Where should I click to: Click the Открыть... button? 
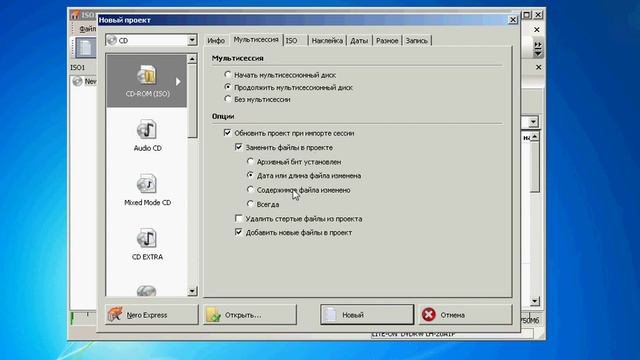(x=250, y=315)
